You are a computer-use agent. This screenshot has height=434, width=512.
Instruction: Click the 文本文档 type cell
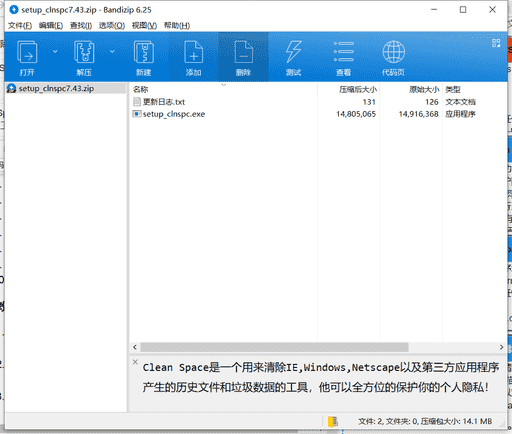460,102
